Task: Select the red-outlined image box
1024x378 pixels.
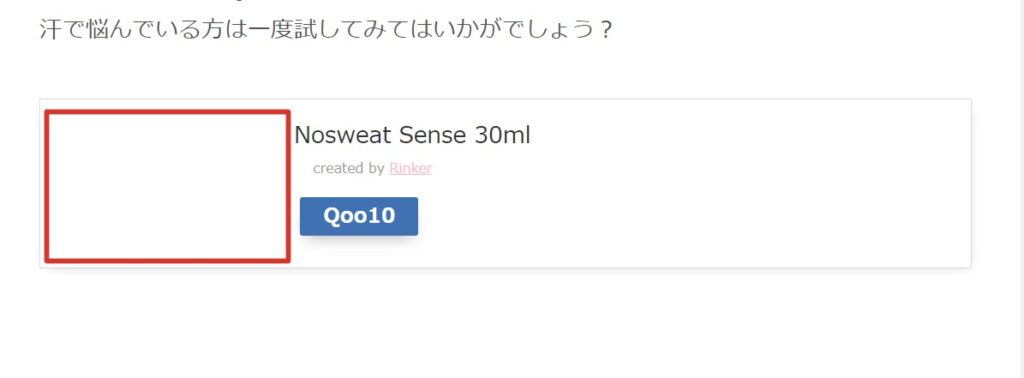Action: pyautogui.click(x=167, y=187)
